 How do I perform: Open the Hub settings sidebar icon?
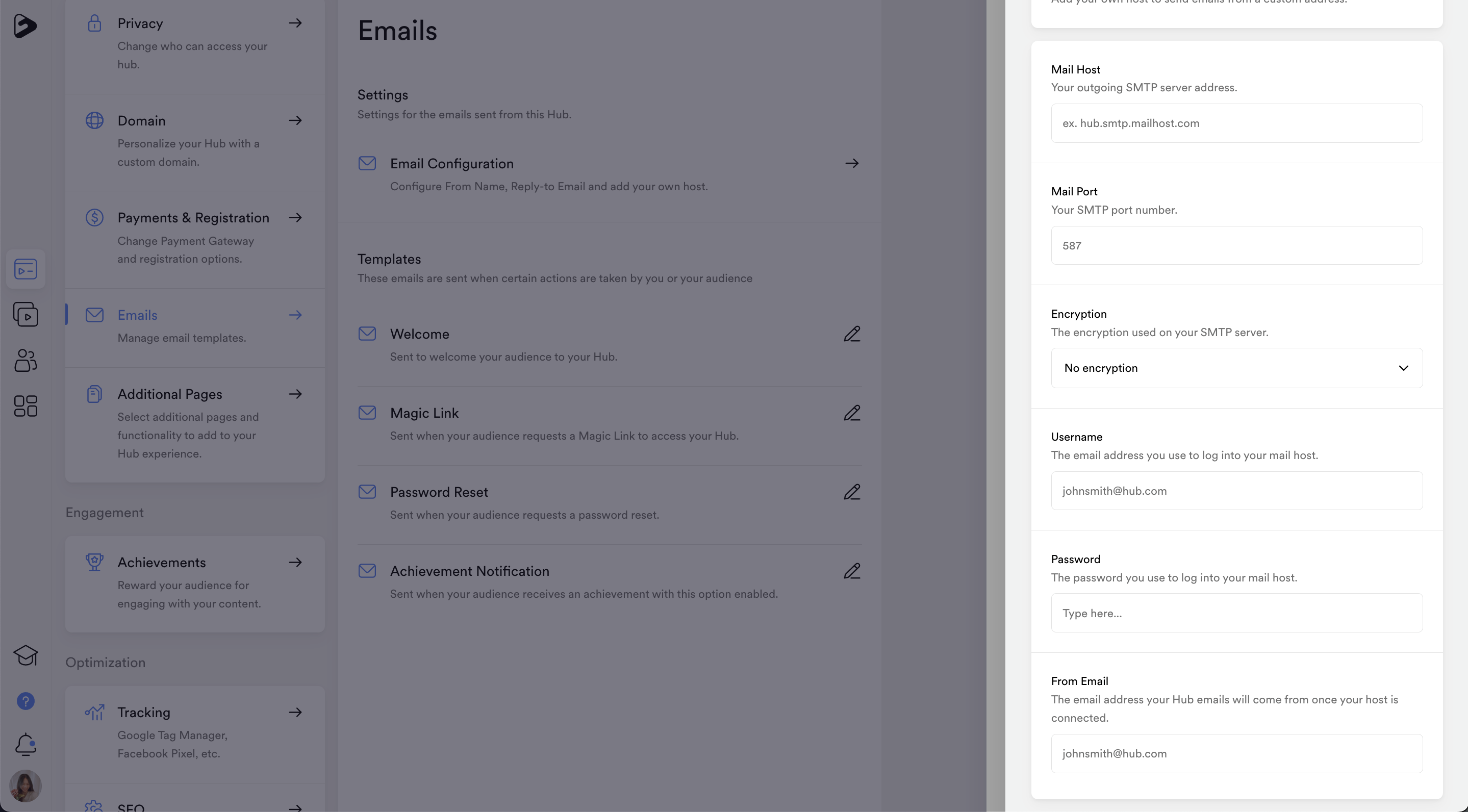26,269
